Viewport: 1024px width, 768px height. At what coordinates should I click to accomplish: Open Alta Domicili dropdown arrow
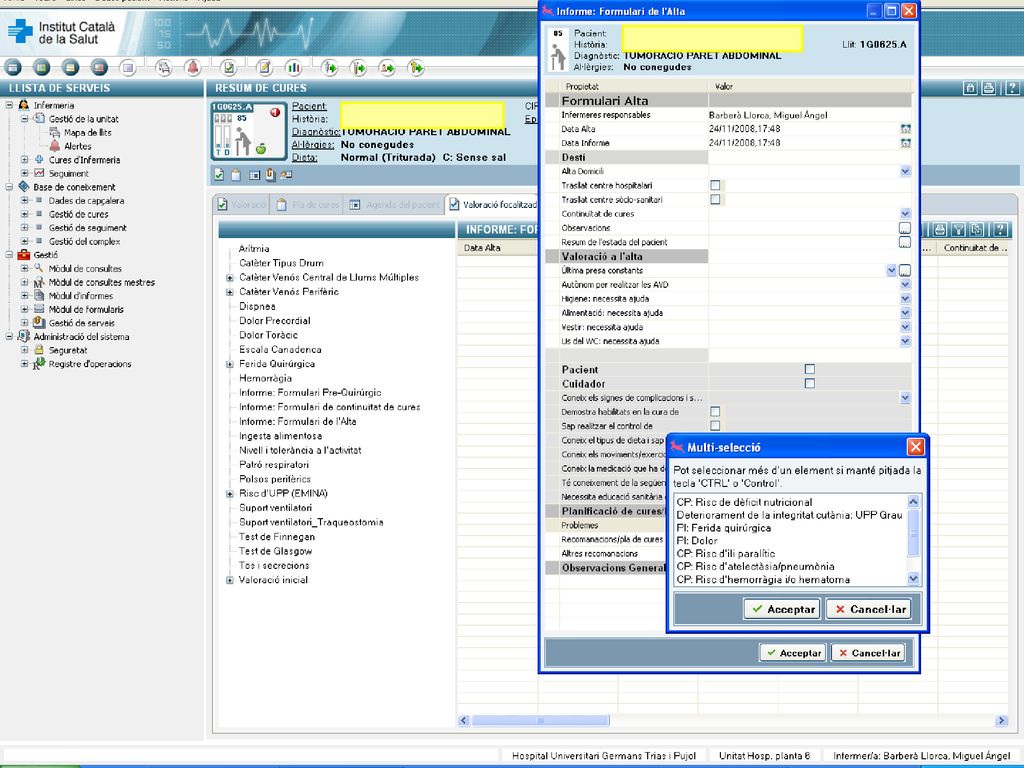point(905,171)
